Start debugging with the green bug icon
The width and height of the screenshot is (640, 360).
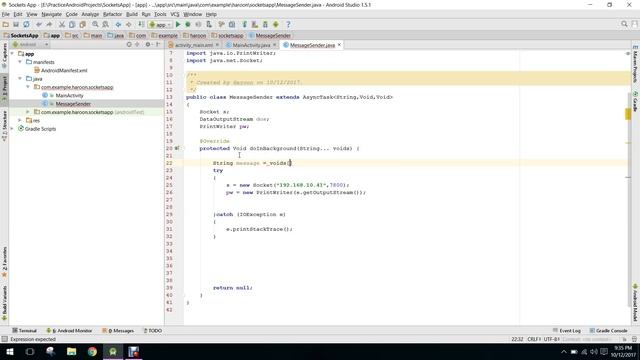(x=188, y=24)
